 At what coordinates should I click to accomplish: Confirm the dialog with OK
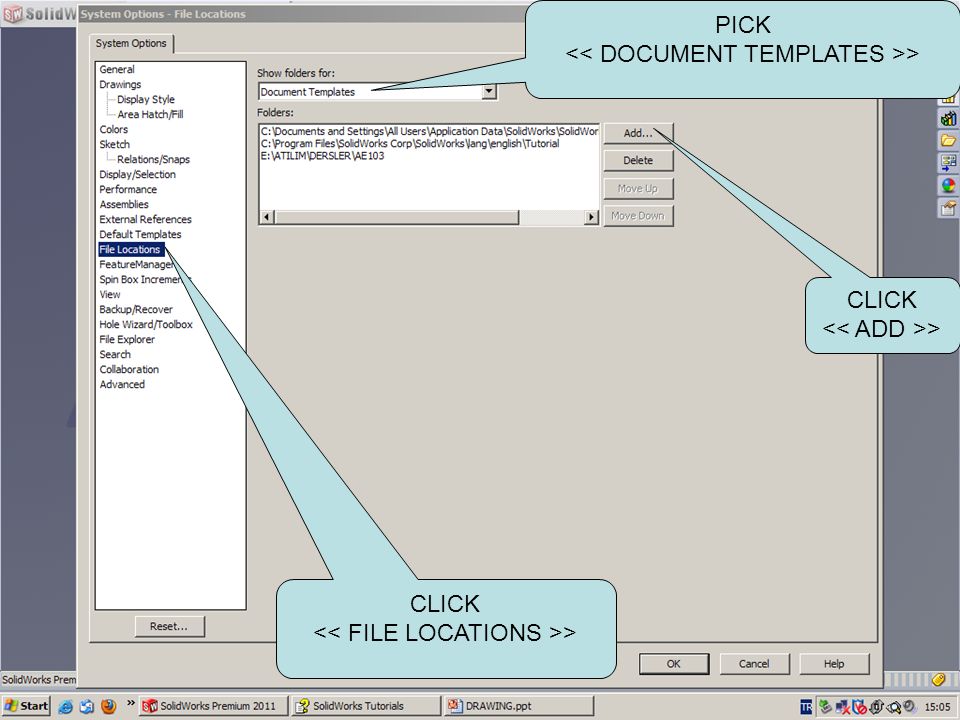coord(673,664)
